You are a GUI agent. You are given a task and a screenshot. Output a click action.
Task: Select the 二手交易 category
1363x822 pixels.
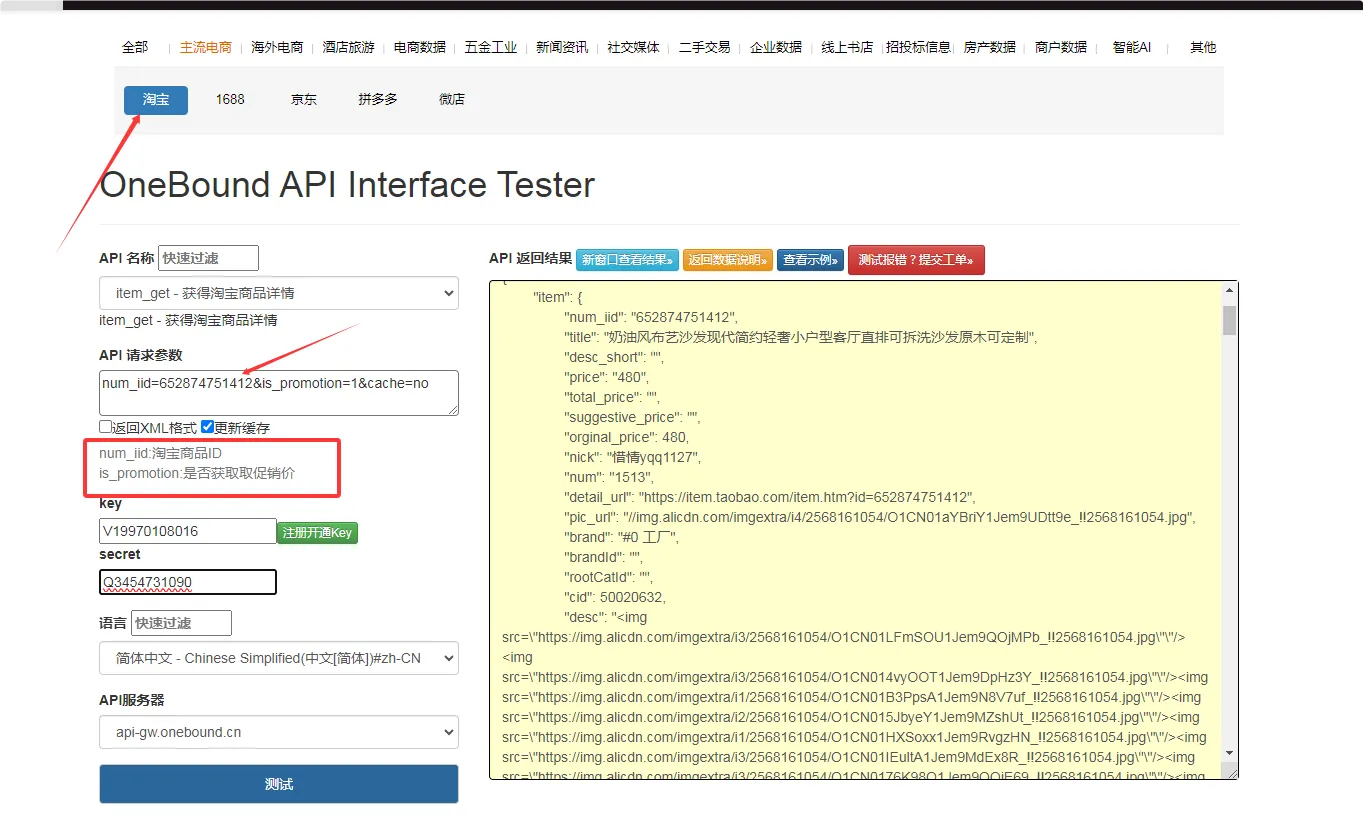(x=705, y=47)
